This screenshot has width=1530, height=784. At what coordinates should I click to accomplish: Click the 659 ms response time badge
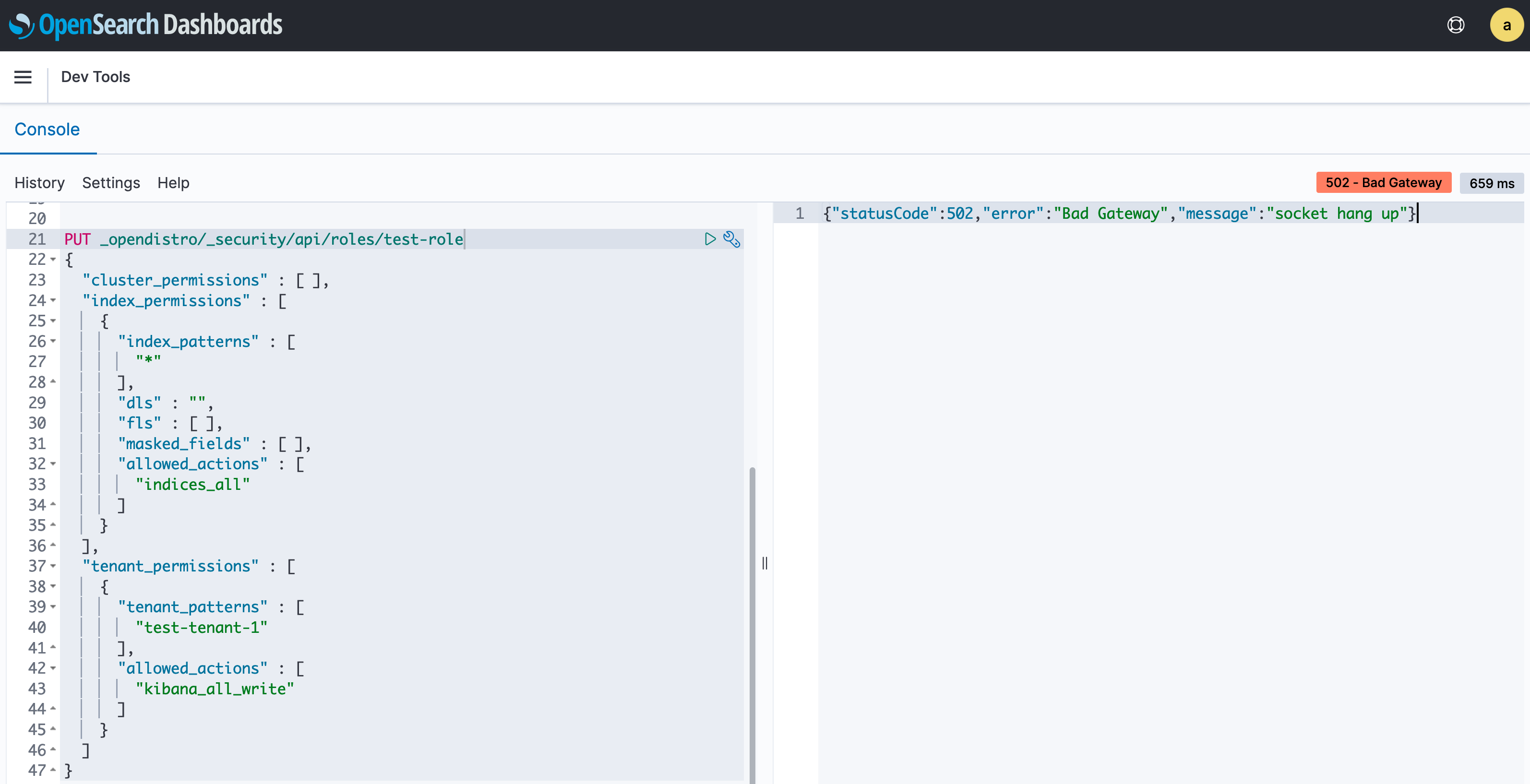(1492, 184)
